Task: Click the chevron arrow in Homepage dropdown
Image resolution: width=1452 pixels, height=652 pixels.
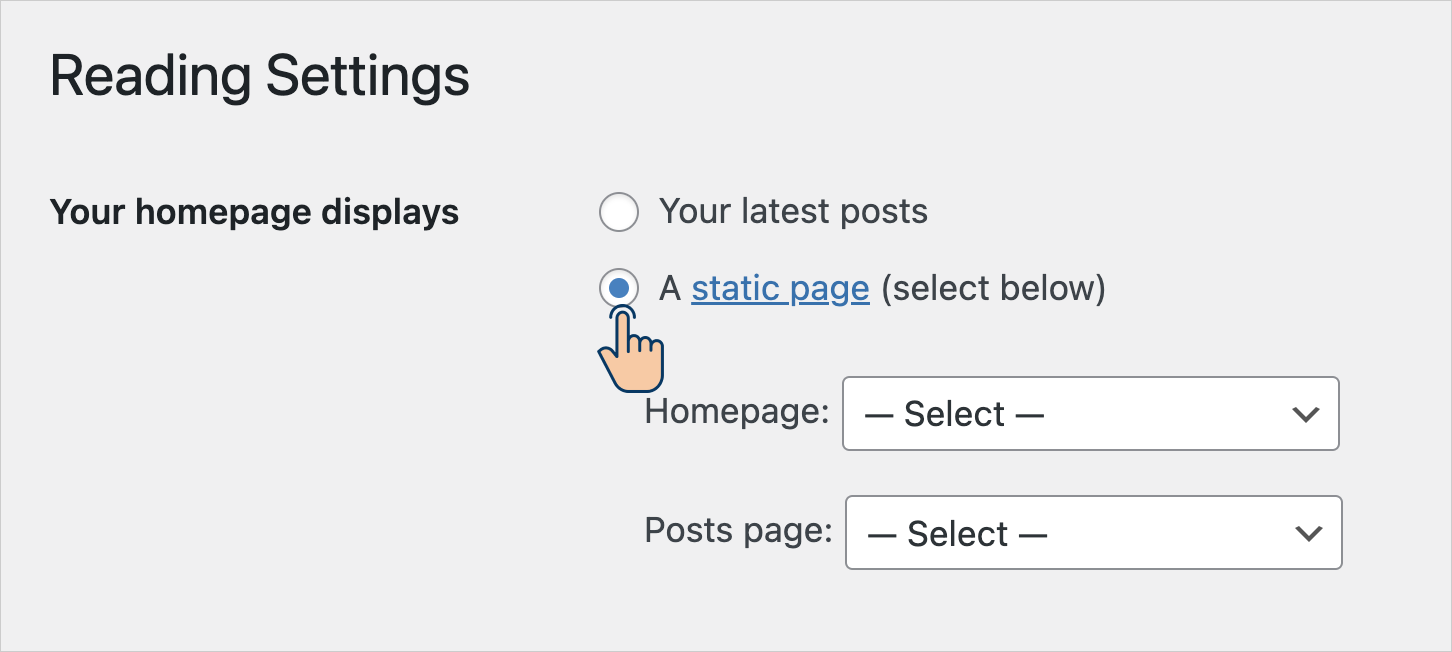Action: pos(1305,414)
